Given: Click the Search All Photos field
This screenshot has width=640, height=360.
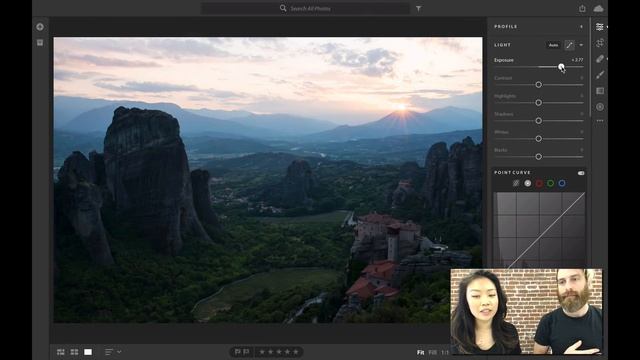Looking at the screenshot, I should [x=305, y=9].
